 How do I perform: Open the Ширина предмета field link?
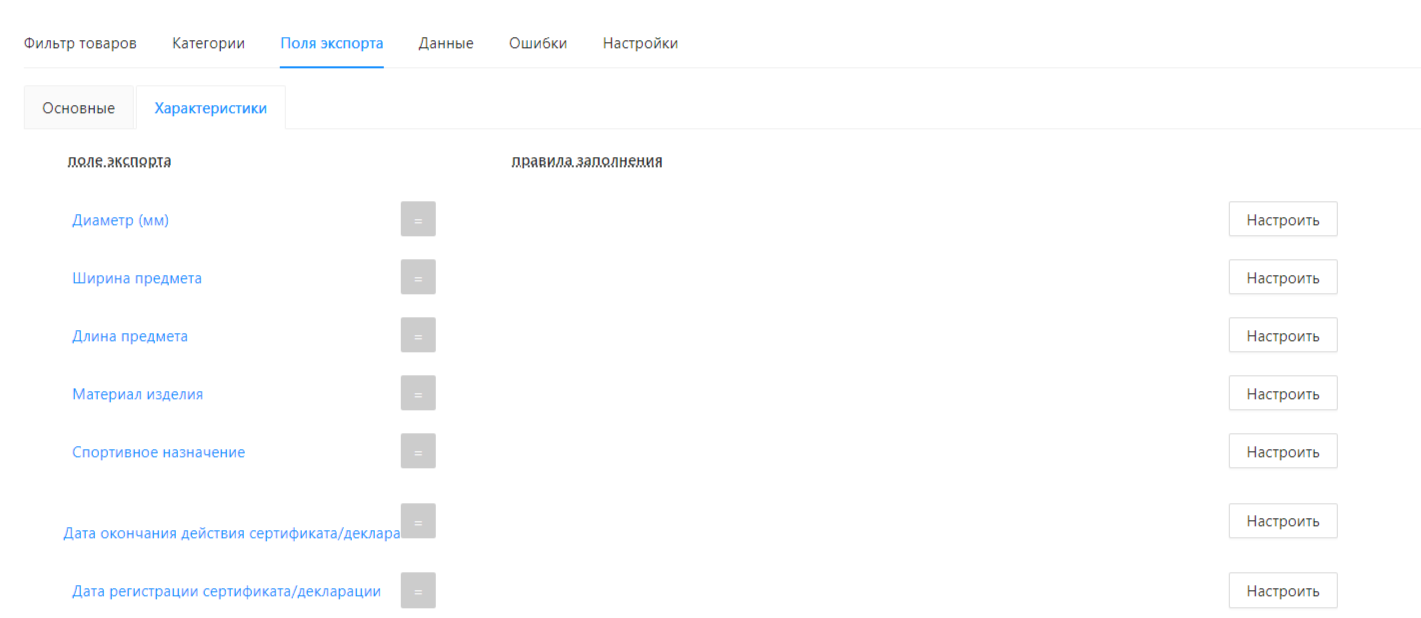point(137,278)
